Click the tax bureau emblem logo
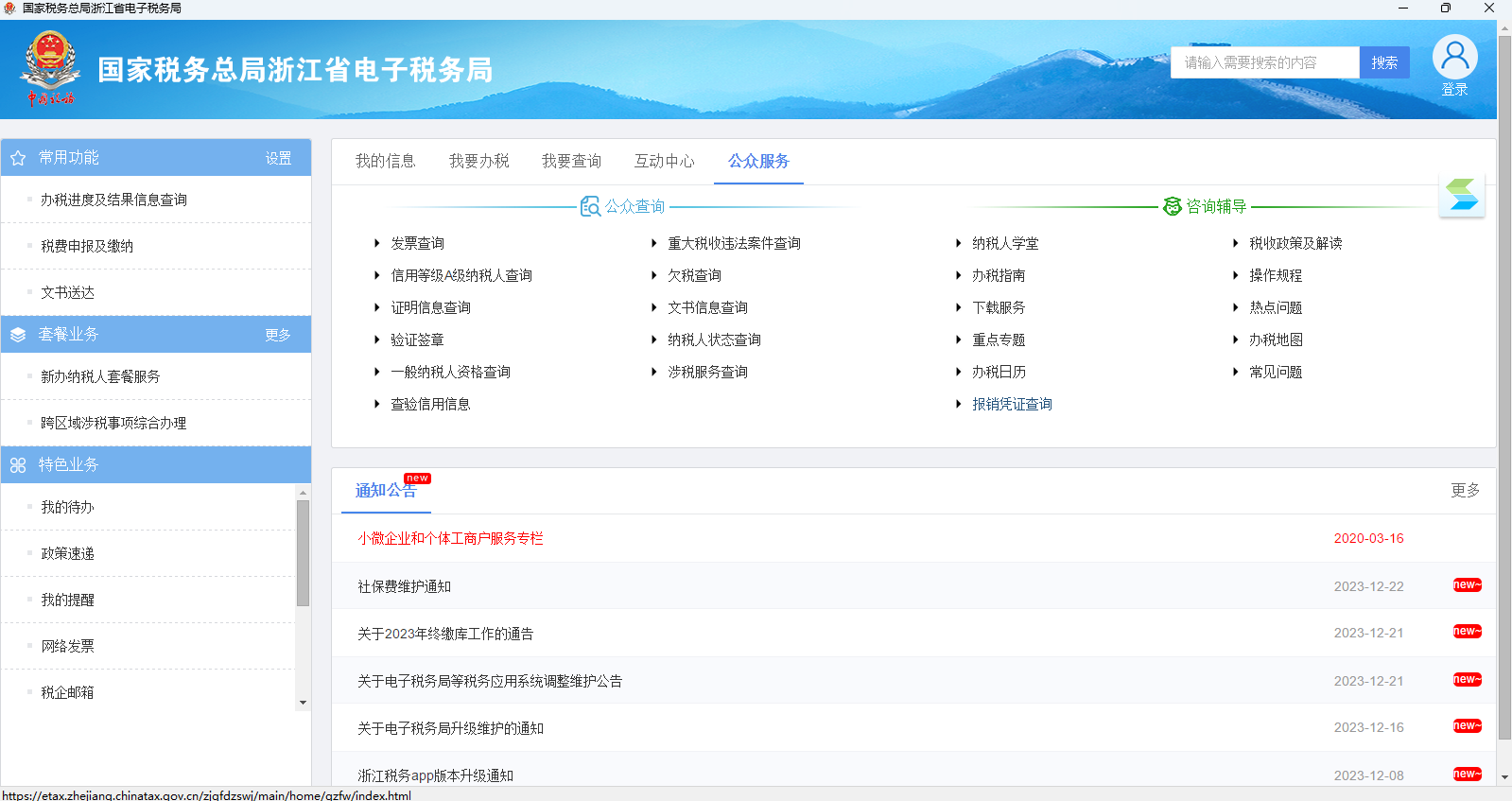Viewport: 1512px width, 801px height. click(x=50, y=66)
